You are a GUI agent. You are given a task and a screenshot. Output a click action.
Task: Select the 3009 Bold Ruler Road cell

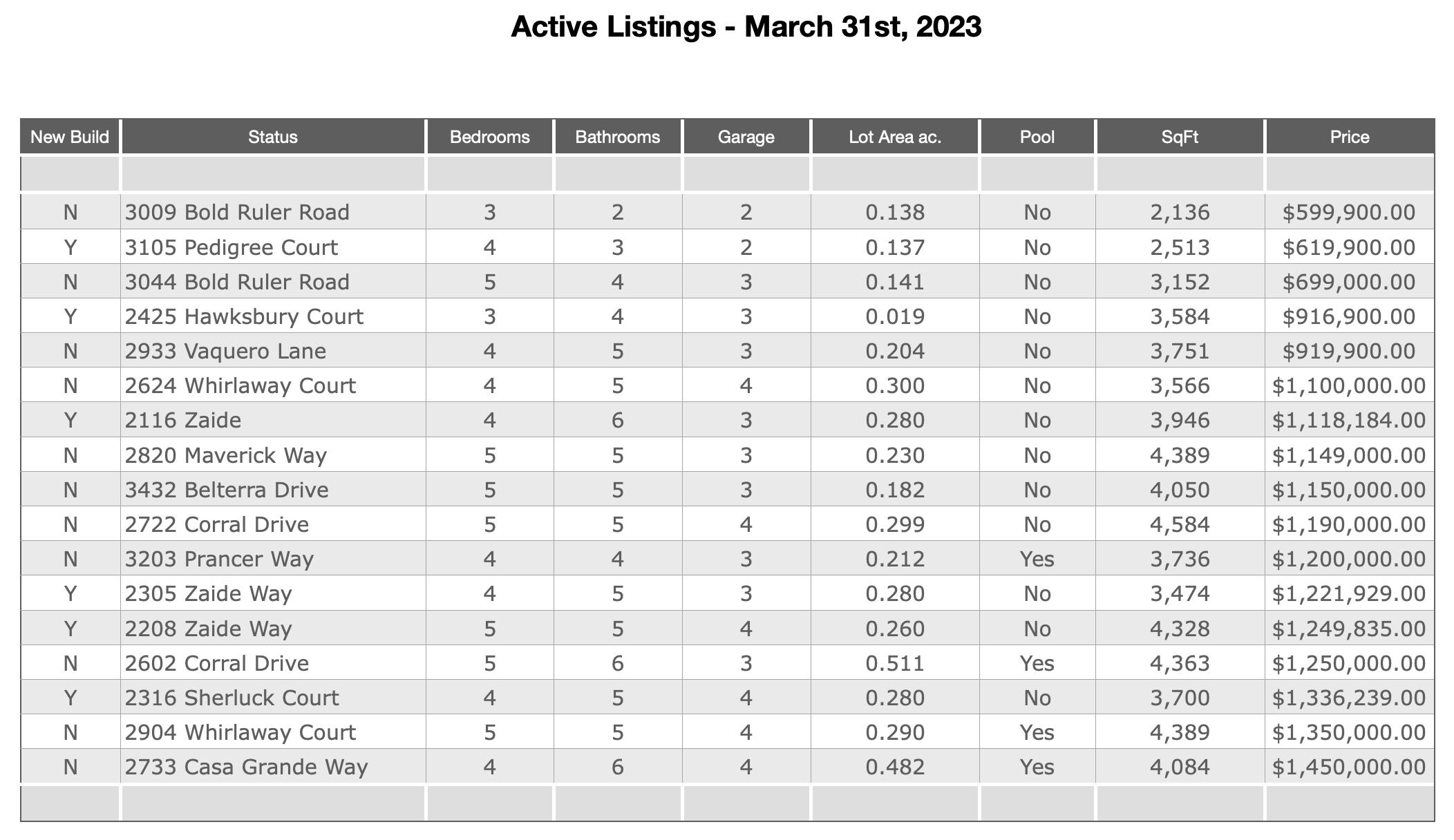[273, 212]
